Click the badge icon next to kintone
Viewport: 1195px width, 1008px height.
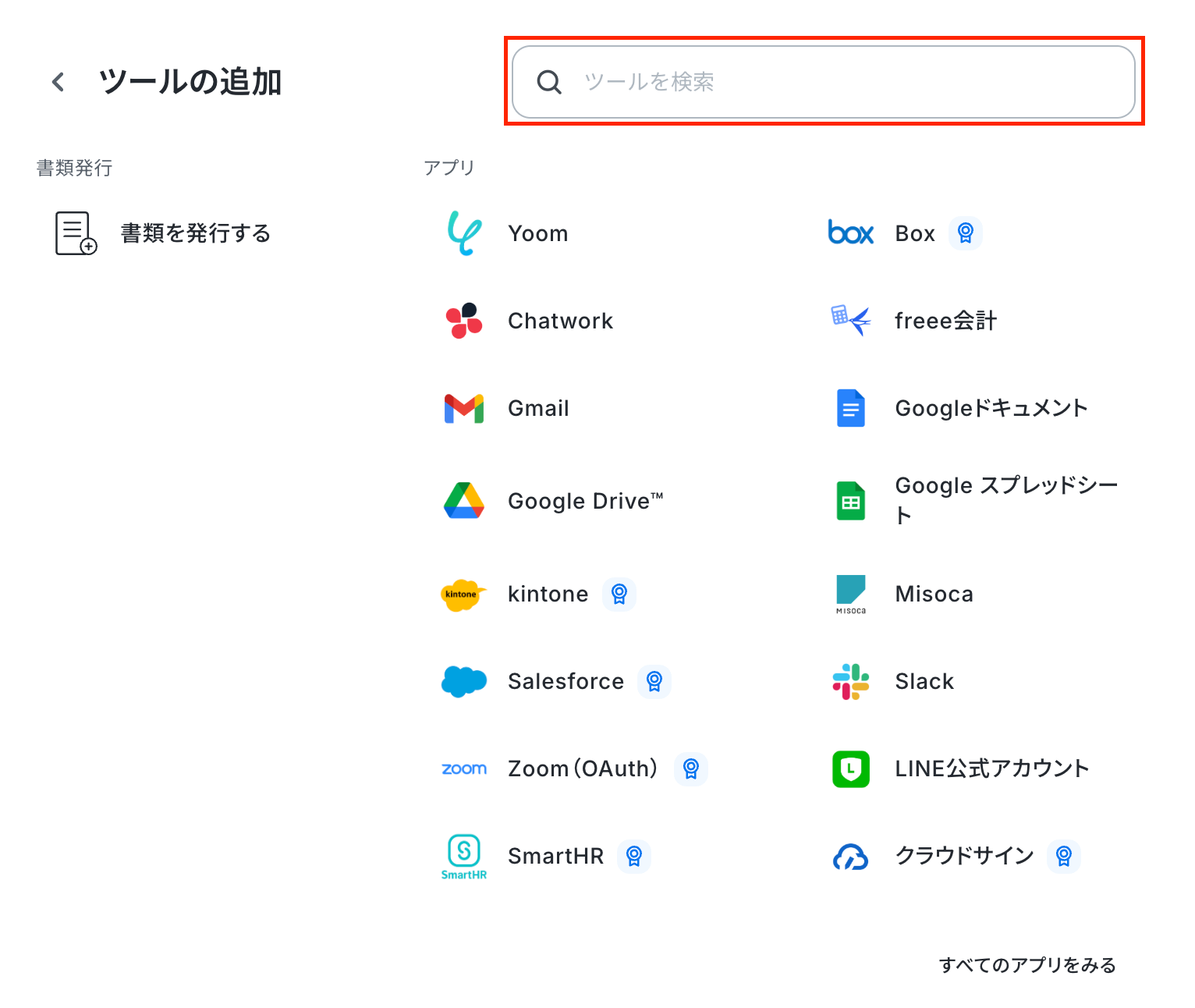[x=619, y=594]
